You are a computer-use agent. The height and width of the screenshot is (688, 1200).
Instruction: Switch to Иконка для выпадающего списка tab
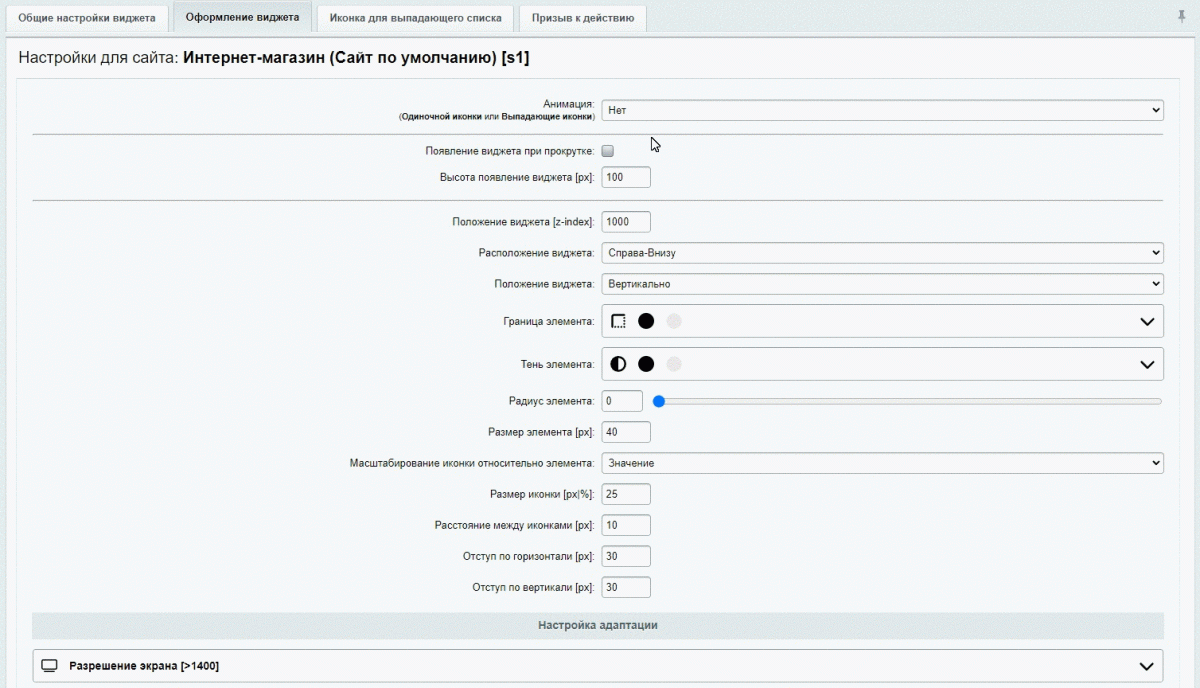(416, 18)
